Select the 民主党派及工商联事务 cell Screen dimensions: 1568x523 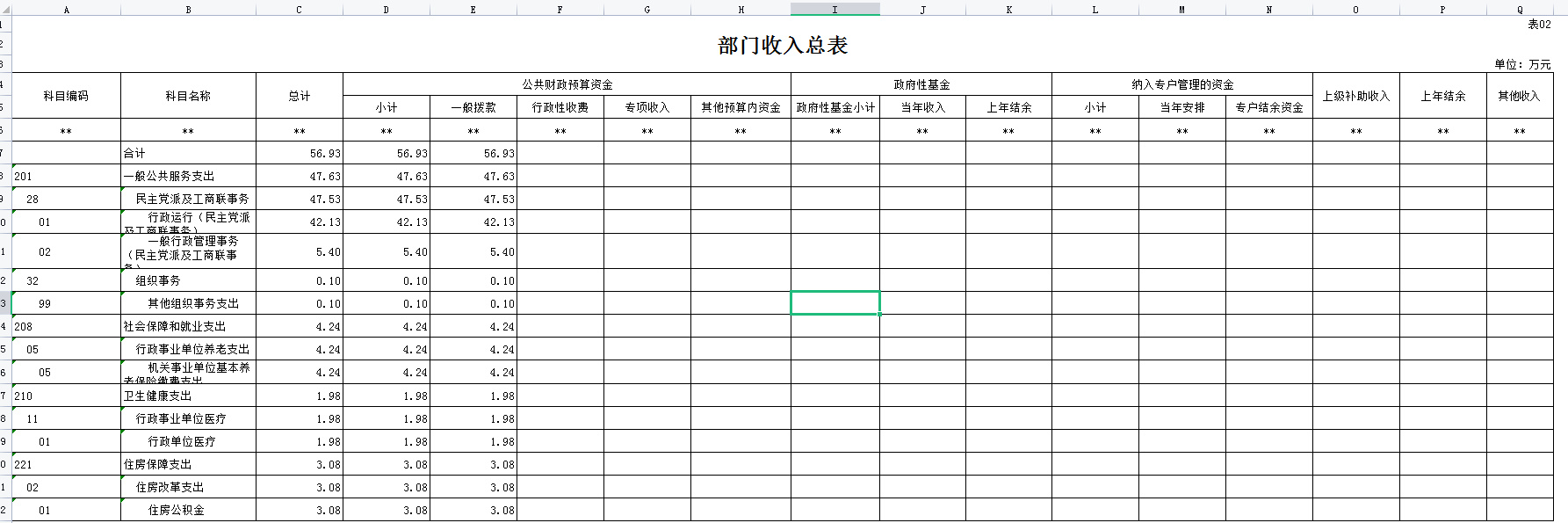[188, 199]
